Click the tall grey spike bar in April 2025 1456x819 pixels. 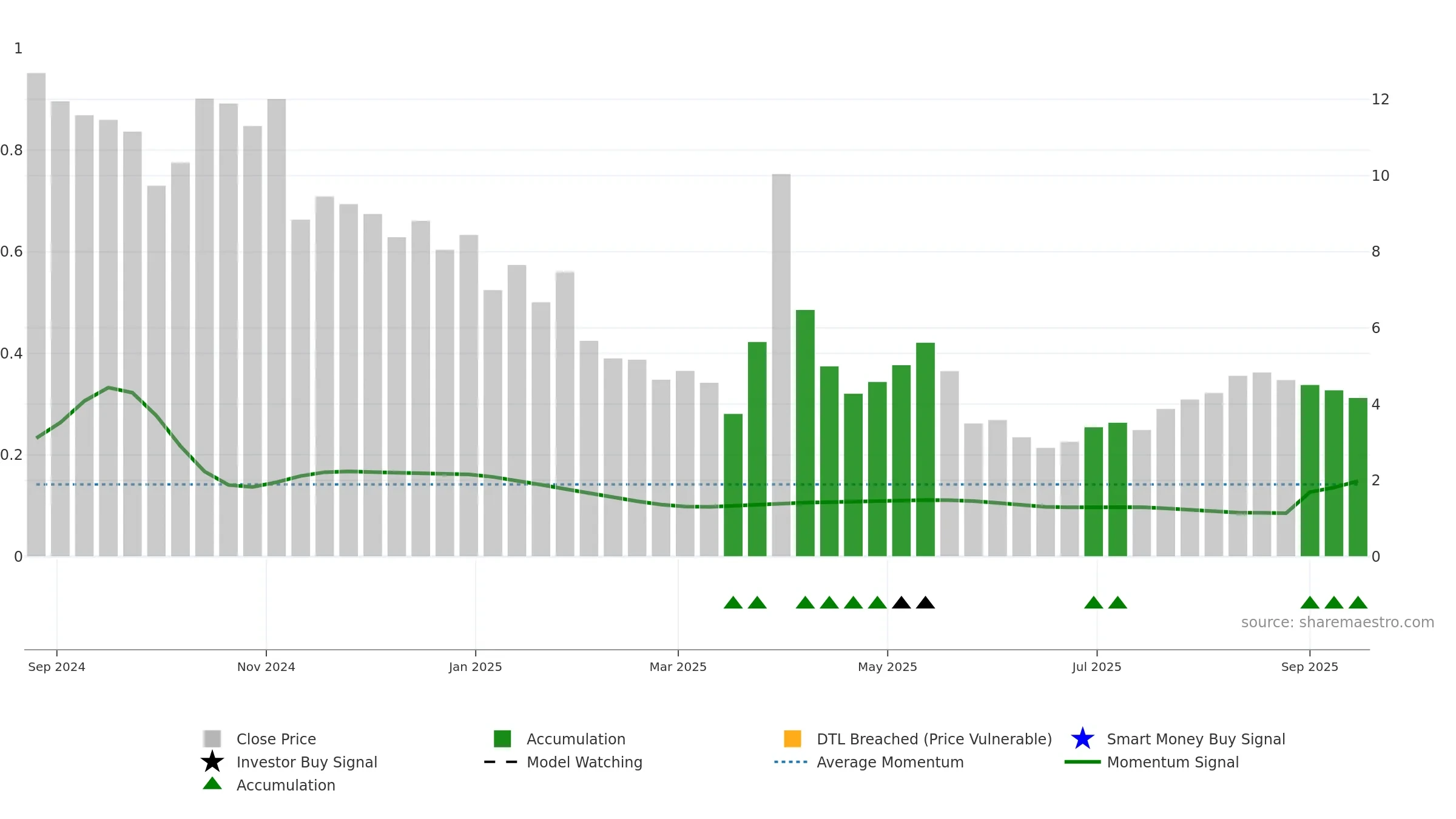click(781, 365)
